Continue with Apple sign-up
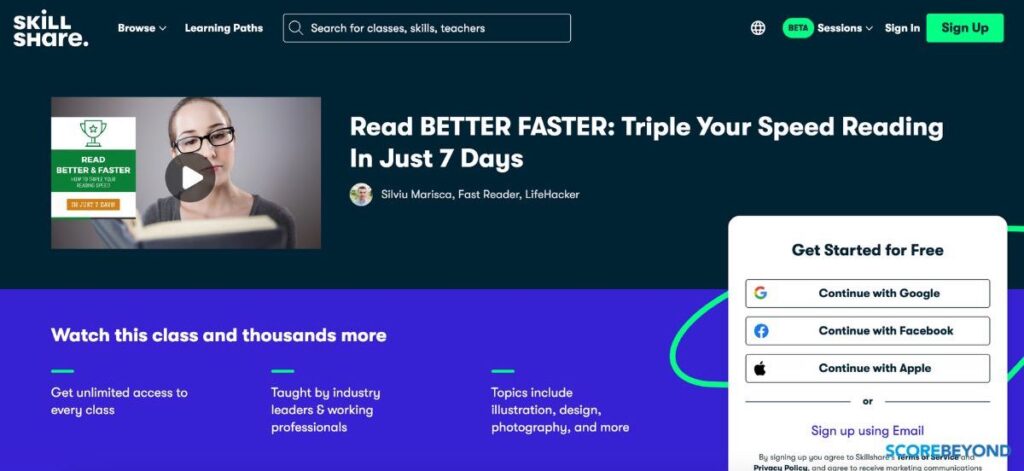 (867, 368)
